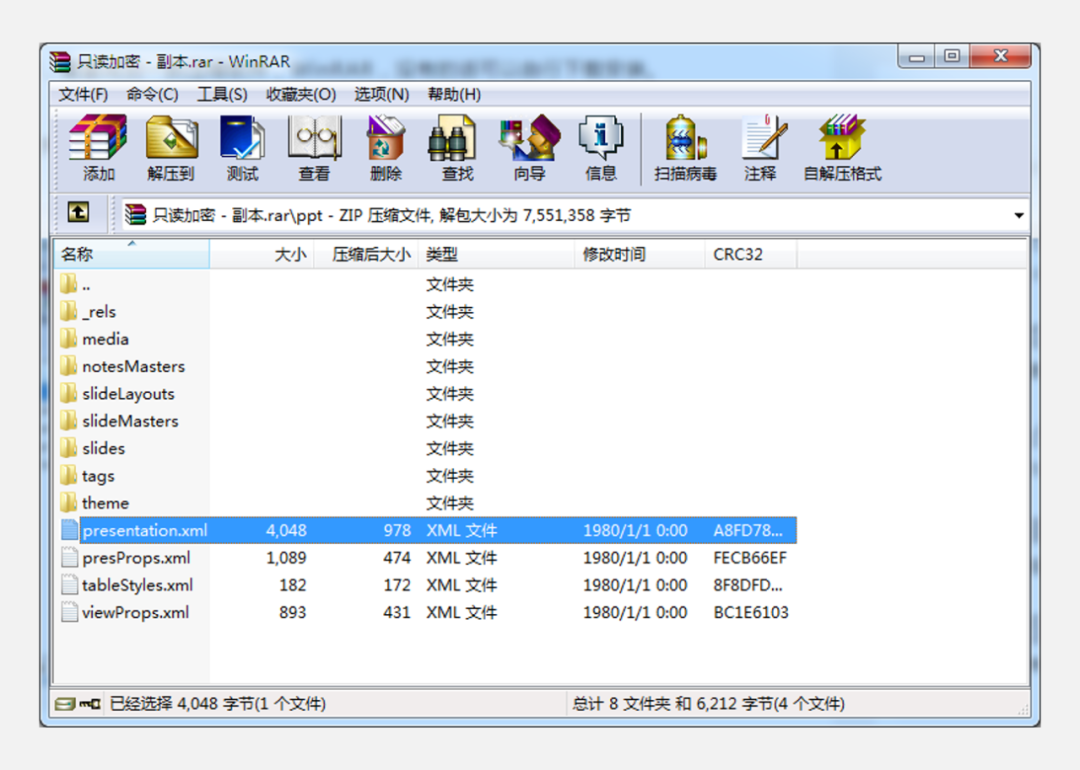Select the slideMasters folder name
The height and width of the screenshot is (770, 1080).
(130, 421)
